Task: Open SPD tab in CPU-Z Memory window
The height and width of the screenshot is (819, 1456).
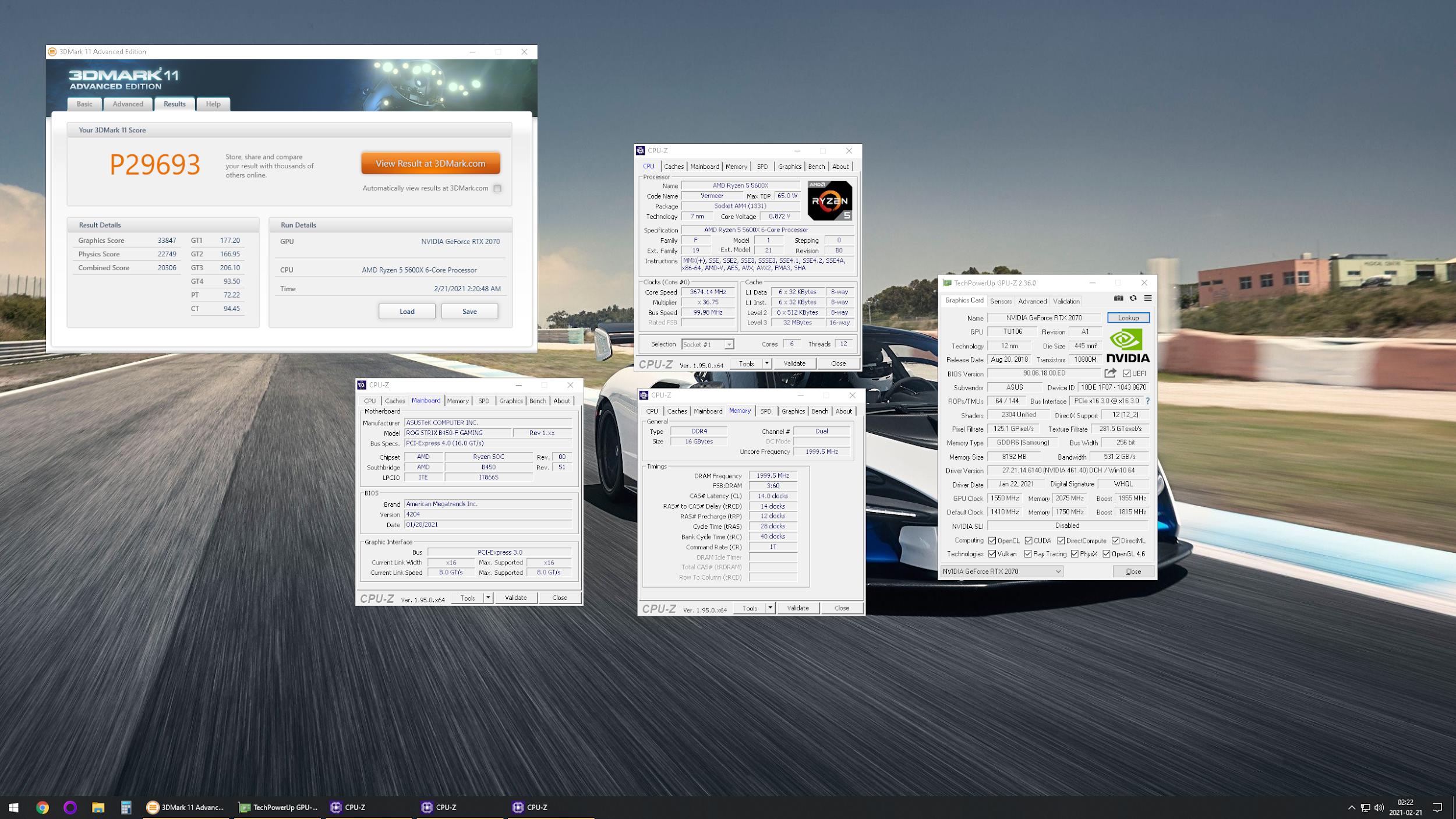Action: pos(766,411)
